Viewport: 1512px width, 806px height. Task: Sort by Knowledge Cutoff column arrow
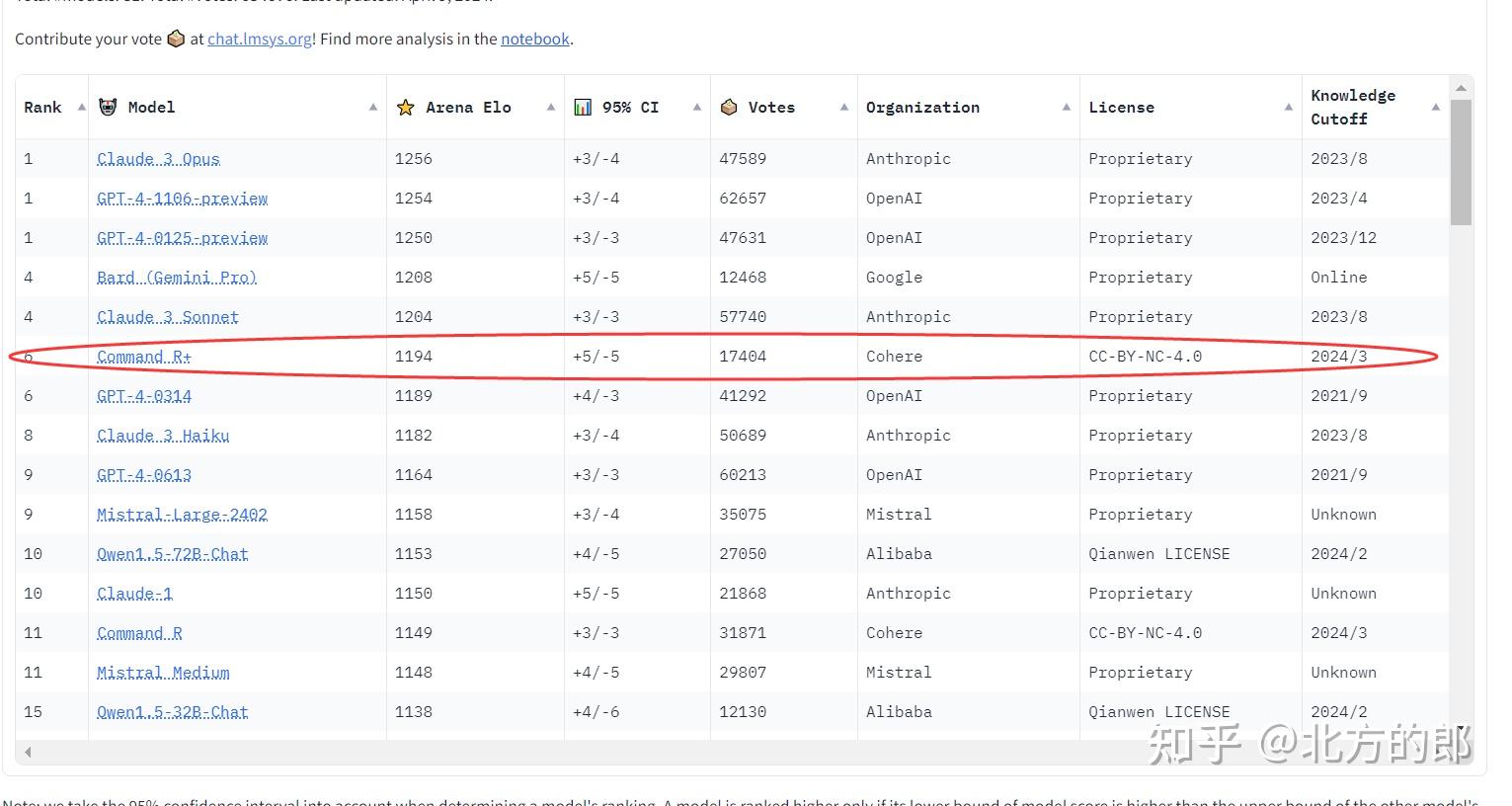[x=1435, y=107]
